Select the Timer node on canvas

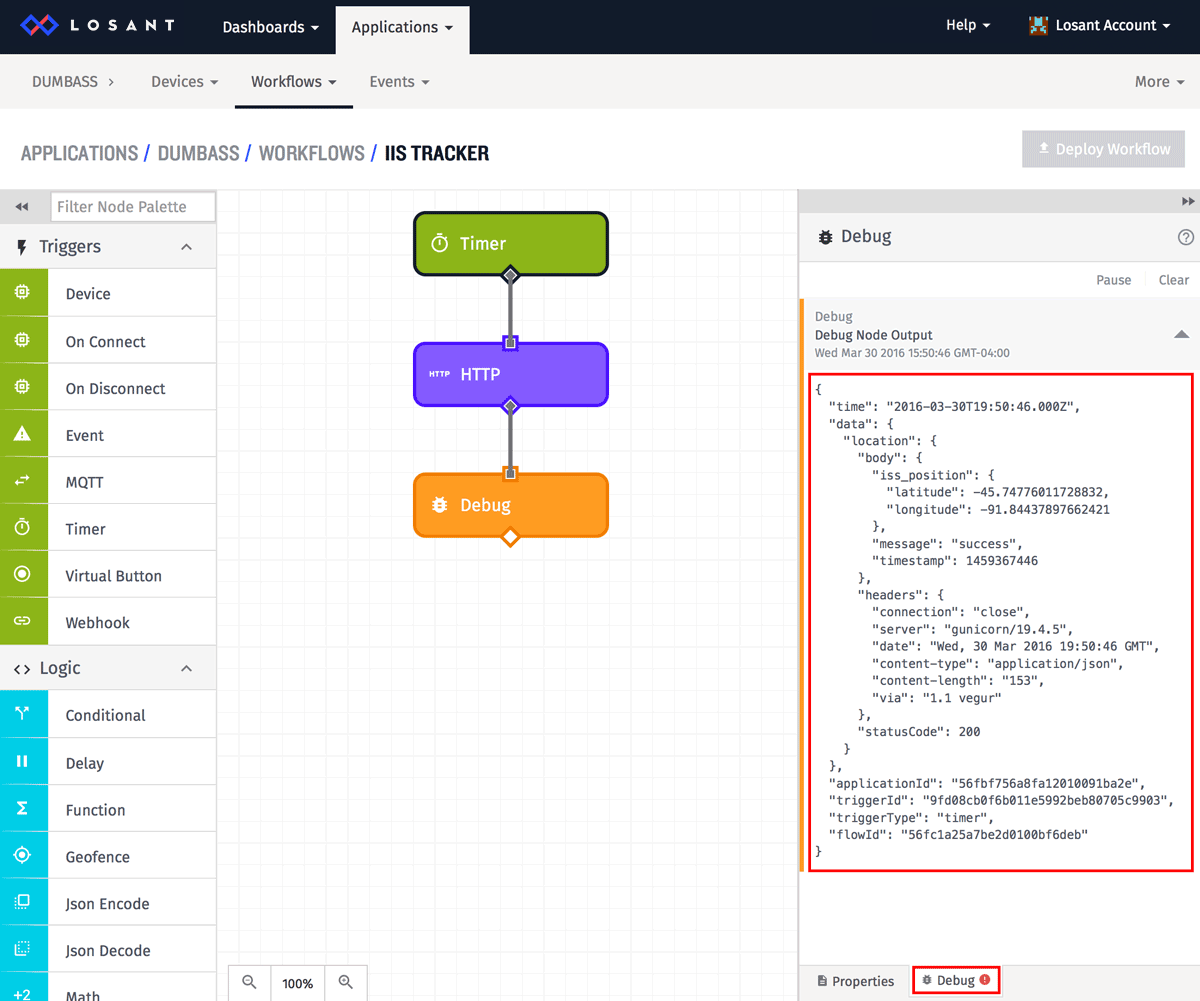(x=511, y=243)
